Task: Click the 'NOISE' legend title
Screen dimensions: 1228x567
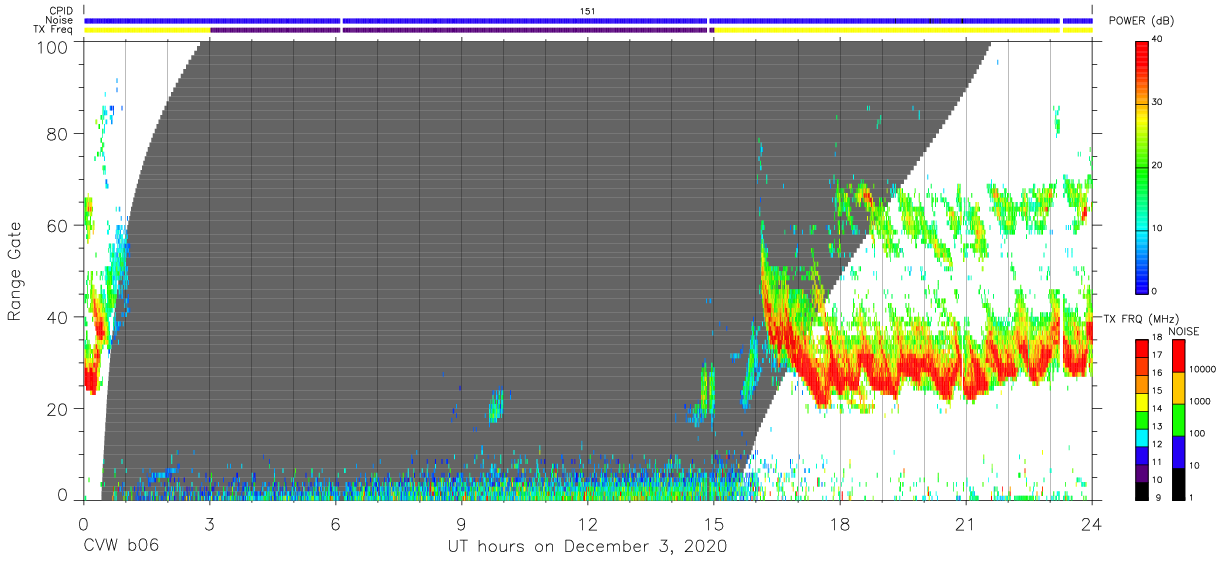Action: point(1182,331)
